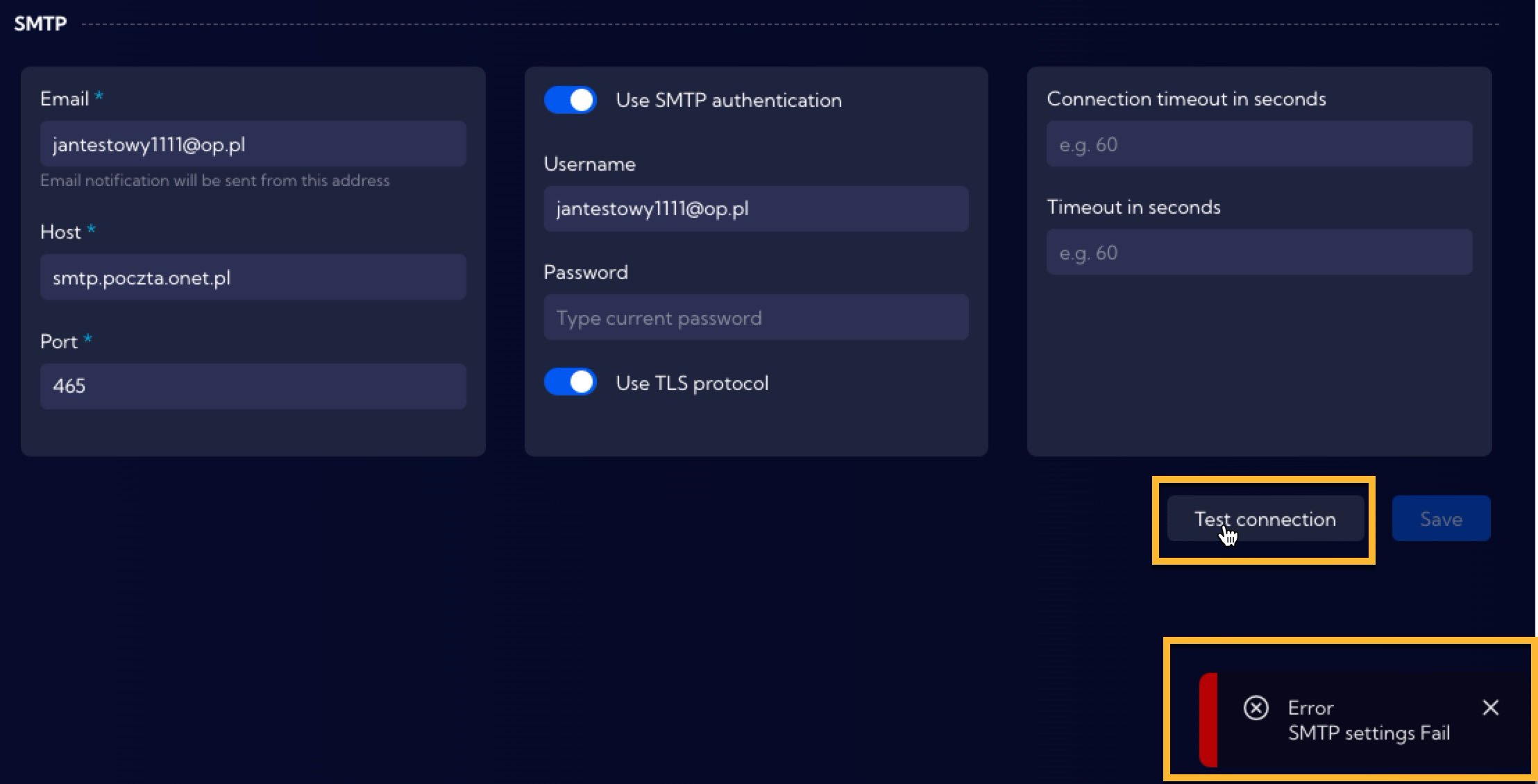Click the Save button
Screen dimensions: 1538x784
coord(1441,519)
